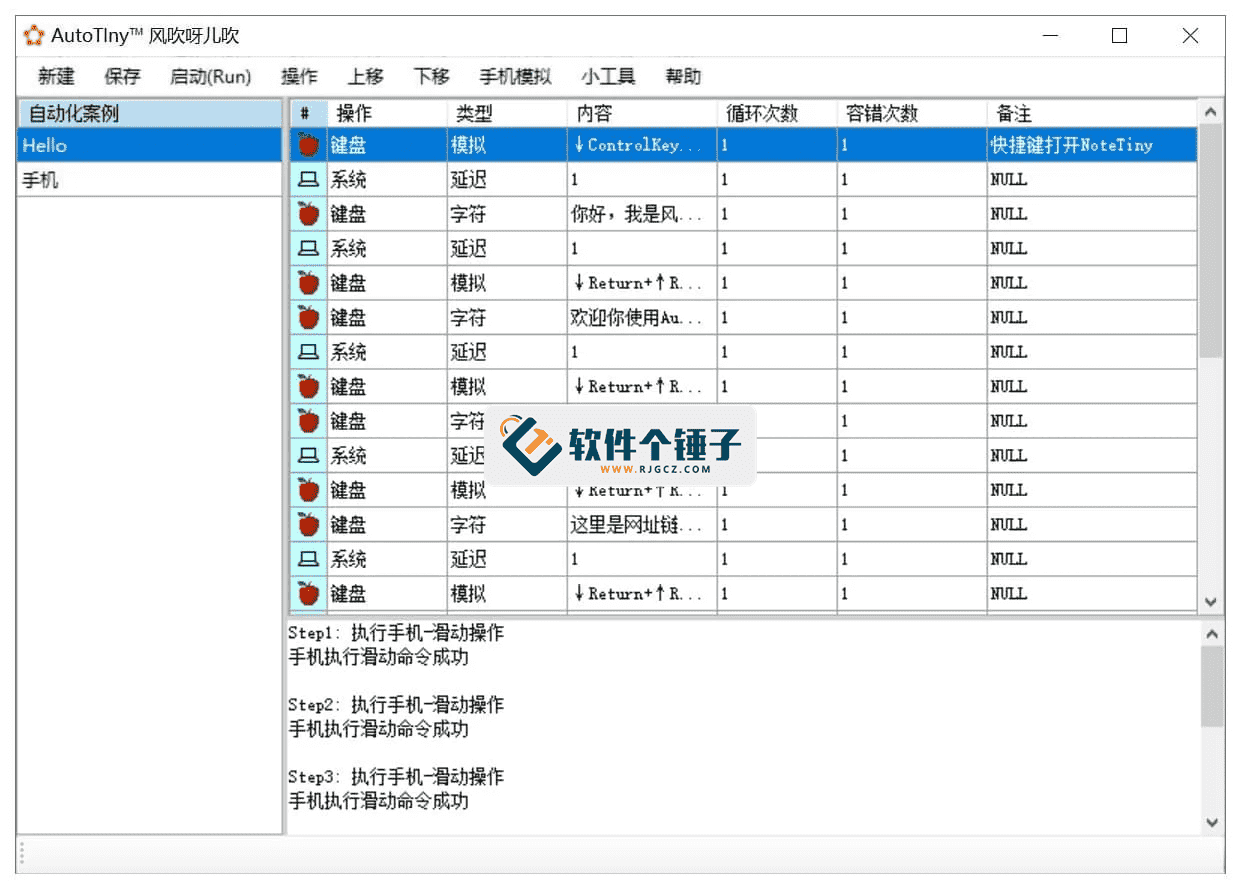Click the 循环次数 column header

(762, 113)
